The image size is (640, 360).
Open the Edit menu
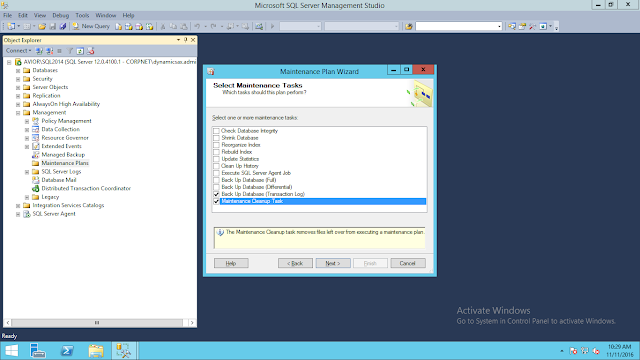[x=23, y=16]
